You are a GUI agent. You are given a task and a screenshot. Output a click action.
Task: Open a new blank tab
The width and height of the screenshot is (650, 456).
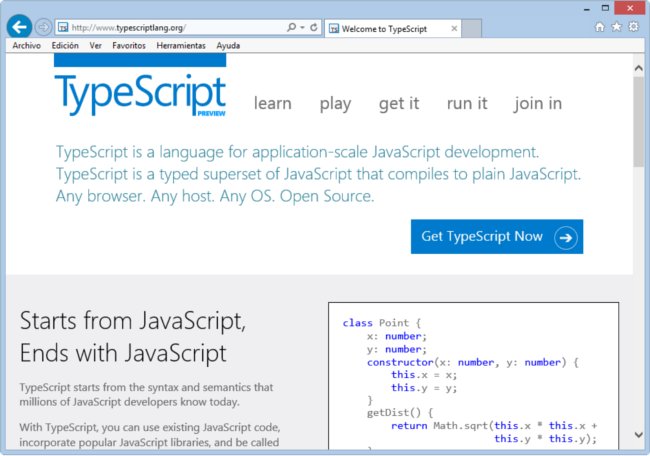point(471,28)
